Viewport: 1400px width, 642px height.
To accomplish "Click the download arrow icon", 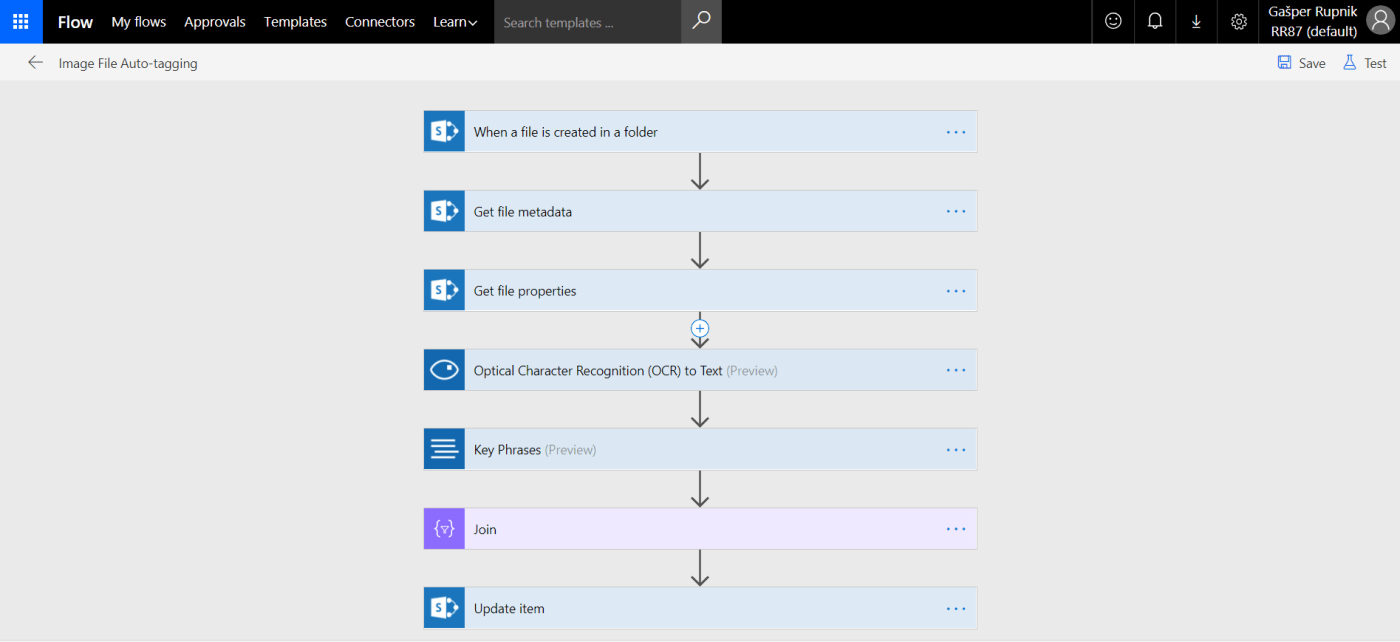I will [x=1196, y=21].
